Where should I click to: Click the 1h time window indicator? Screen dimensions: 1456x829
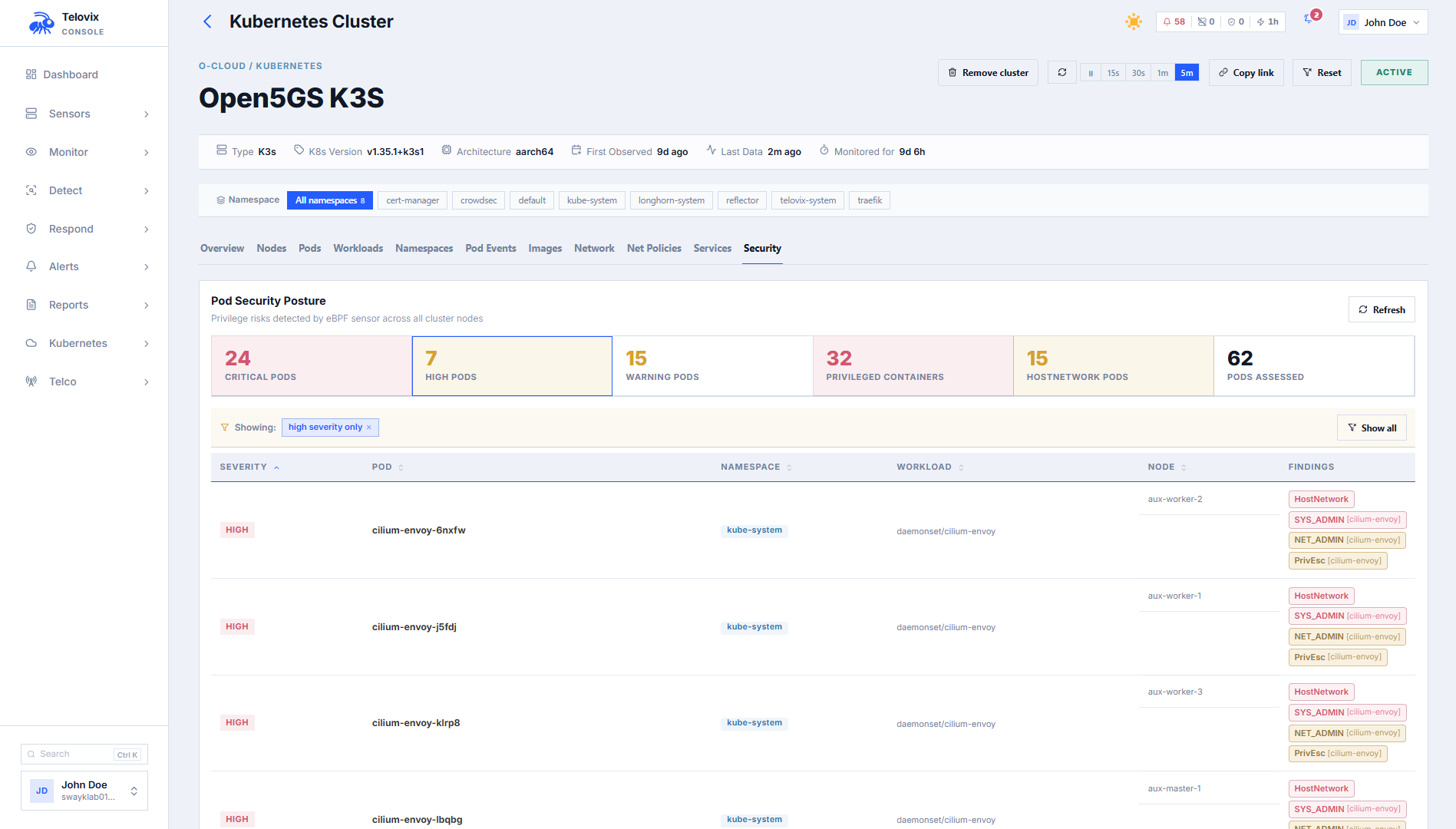1268,21
